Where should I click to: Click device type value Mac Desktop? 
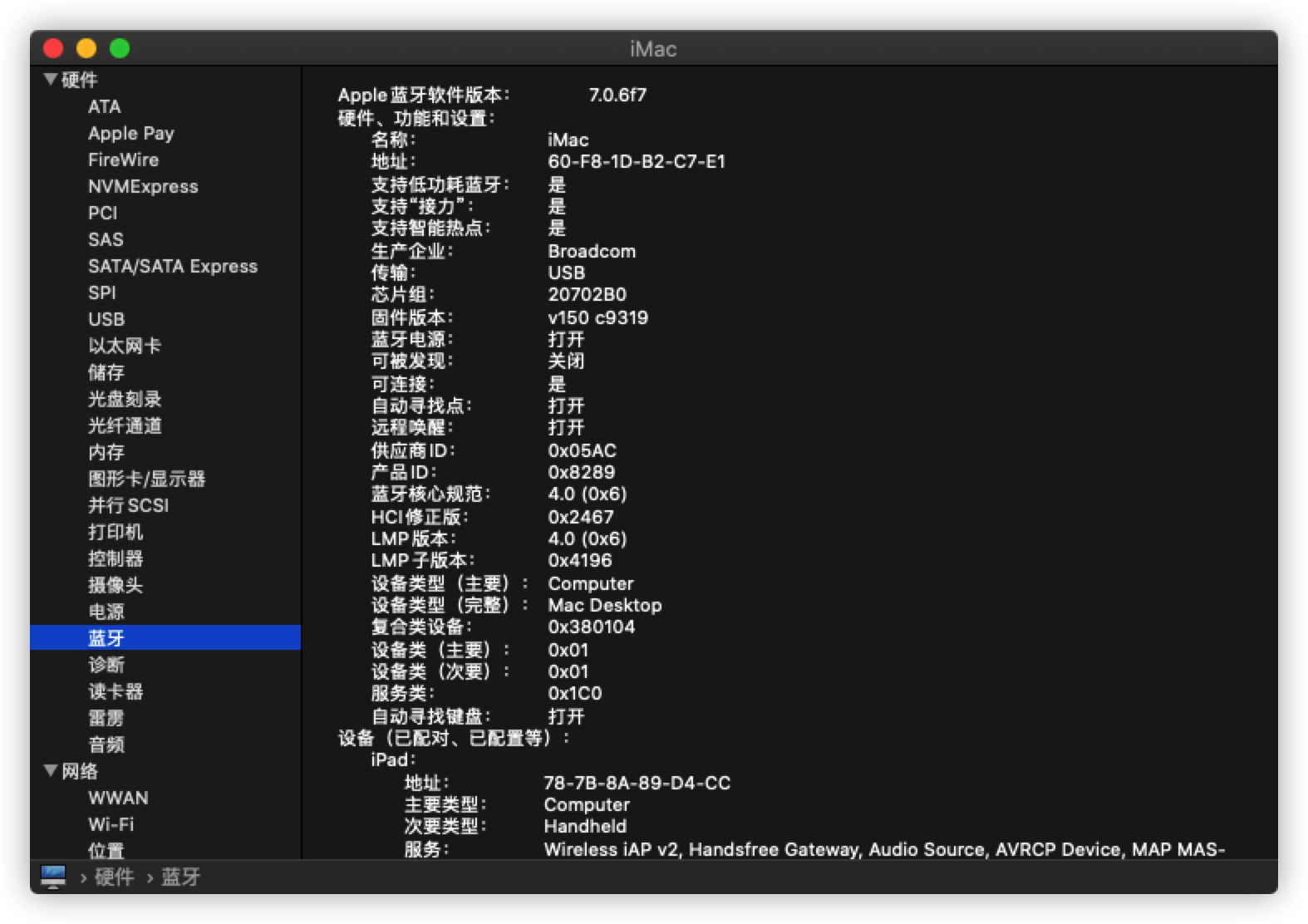click(x=605, y=605)
